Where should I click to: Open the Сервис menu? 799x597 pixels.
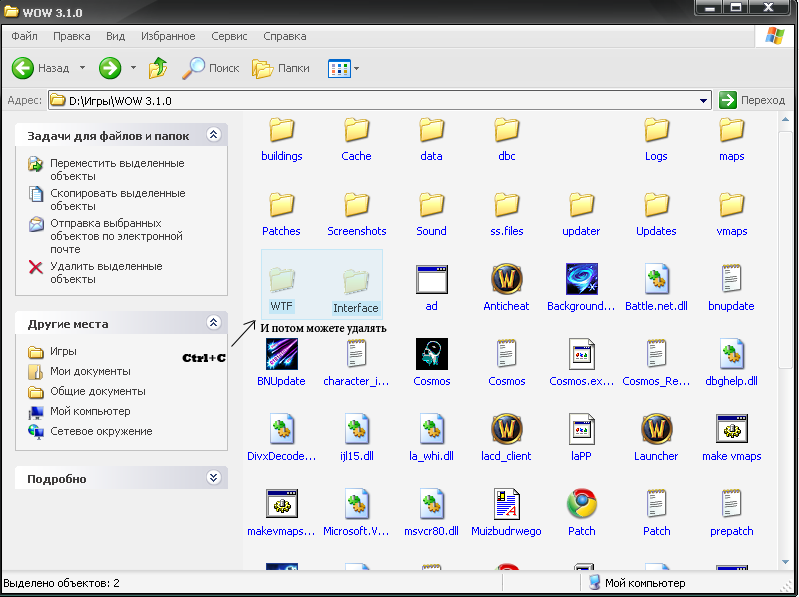pyautogui.click(x=230, y=36)
